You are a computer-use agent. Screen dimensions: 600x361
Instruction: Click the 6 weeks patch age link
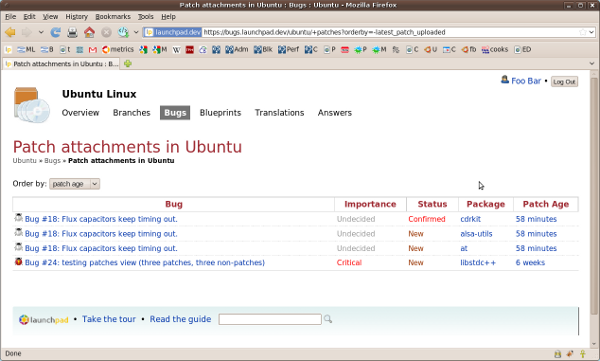click(530, 263)
